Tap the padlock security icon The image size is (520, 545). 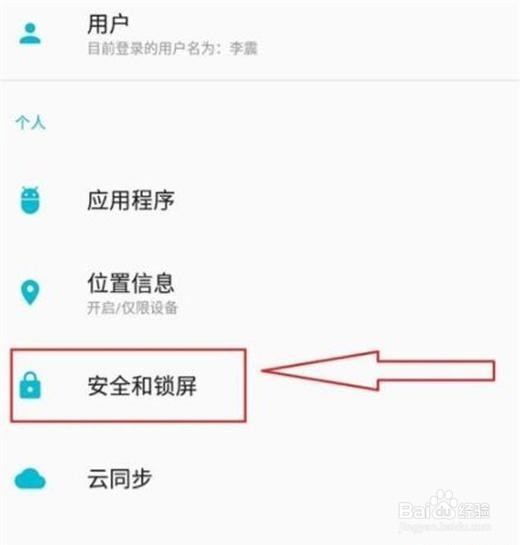[30, 385]
